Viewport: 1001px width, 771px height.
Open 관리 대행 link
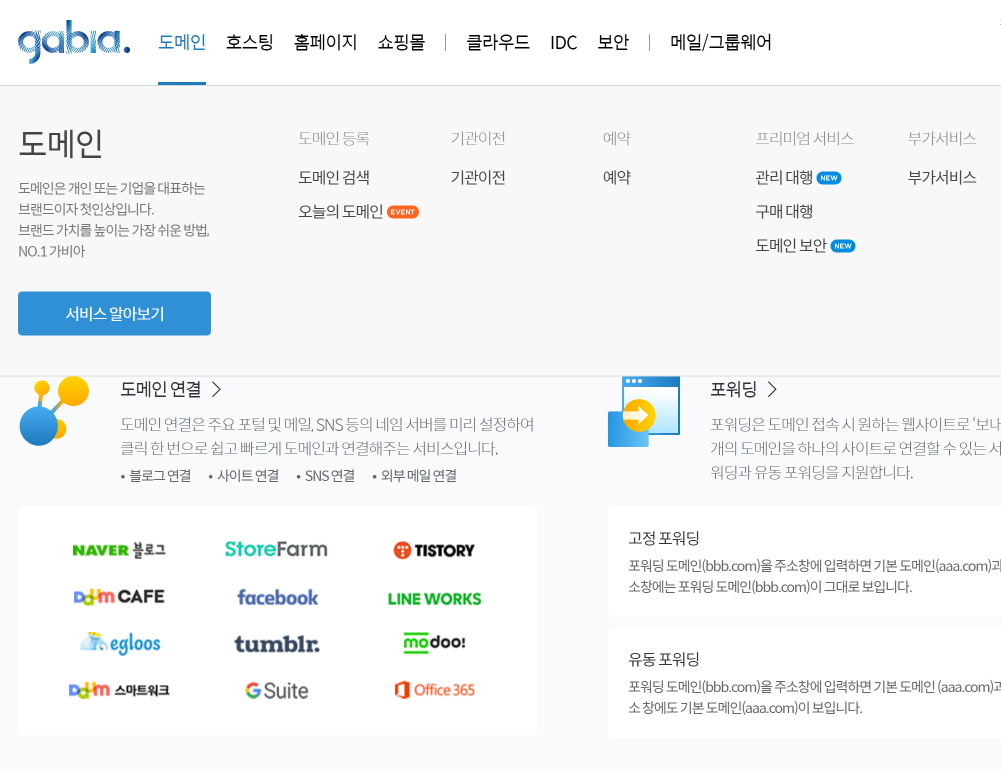[x=784, y=177]
